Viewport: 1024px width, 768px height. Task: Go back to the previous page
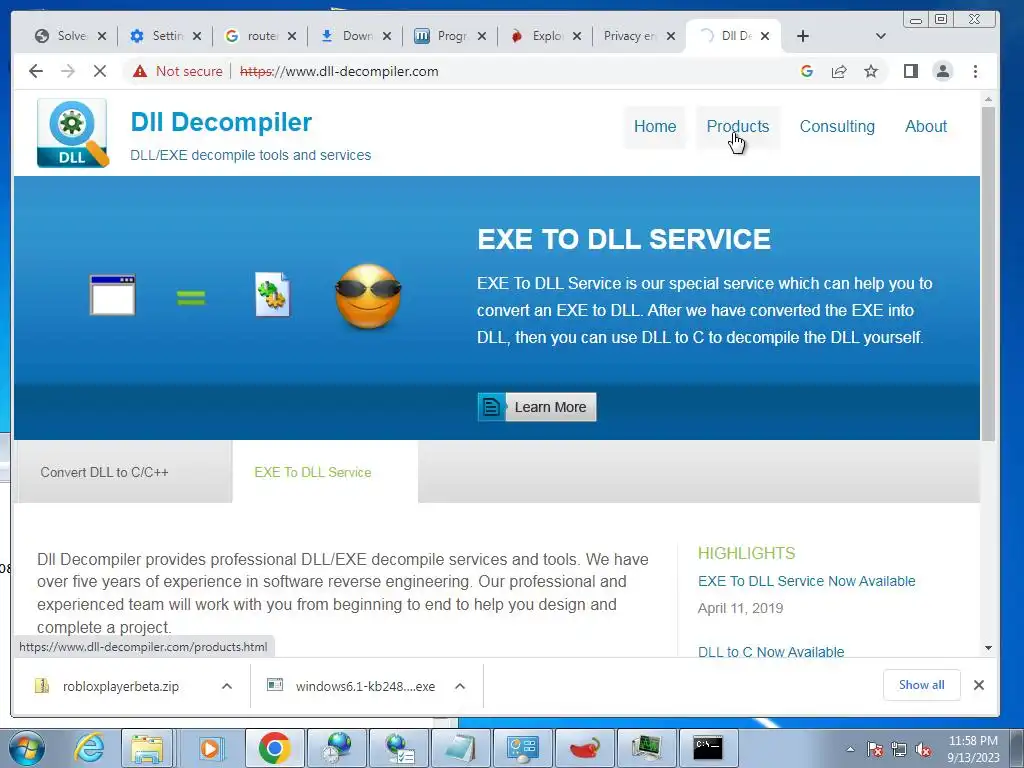pos(36,71)
